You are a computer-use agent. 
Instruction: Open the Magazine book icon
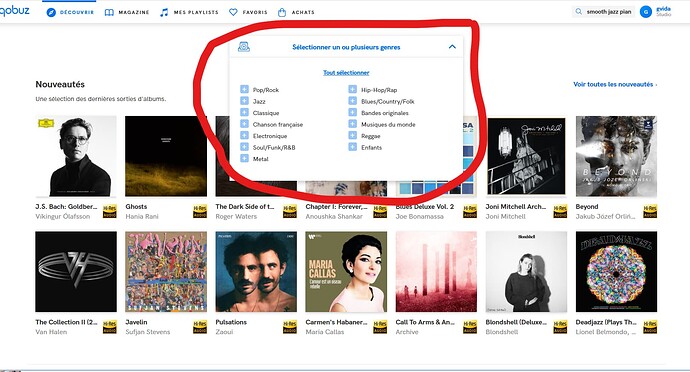pyautogui.click(x=109, y=12)
